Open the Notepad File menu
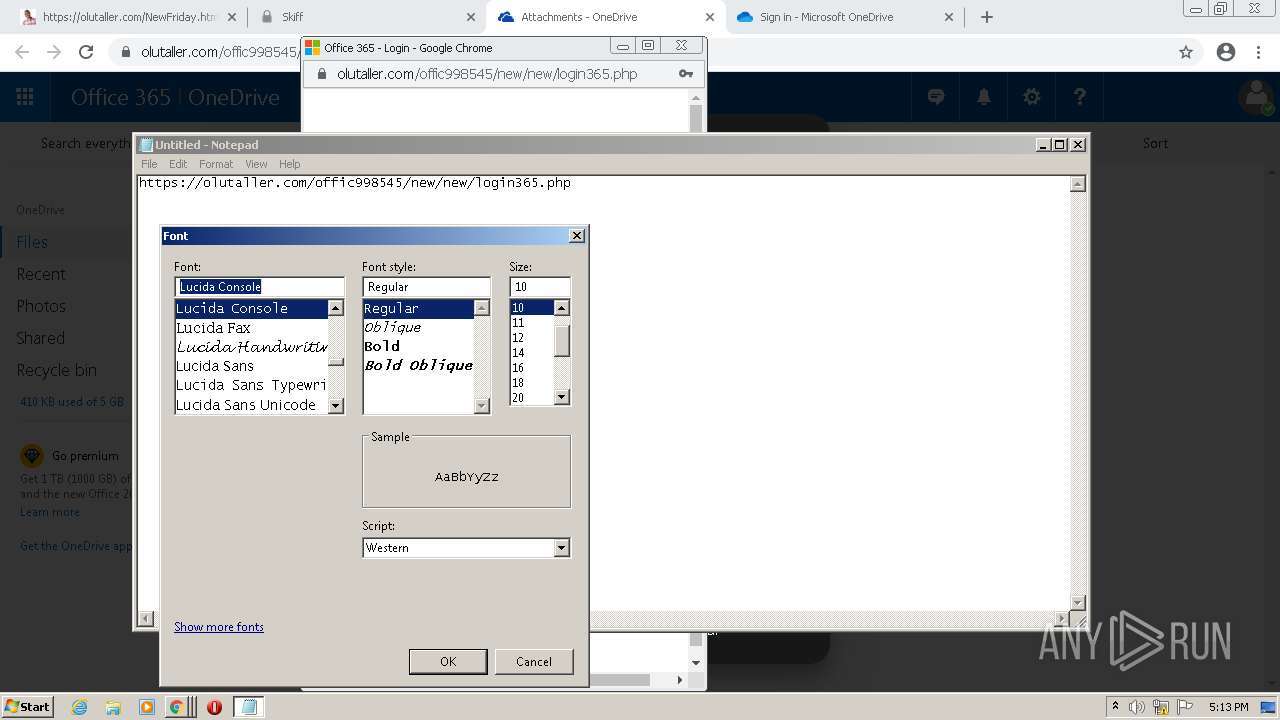 point(149,164)
